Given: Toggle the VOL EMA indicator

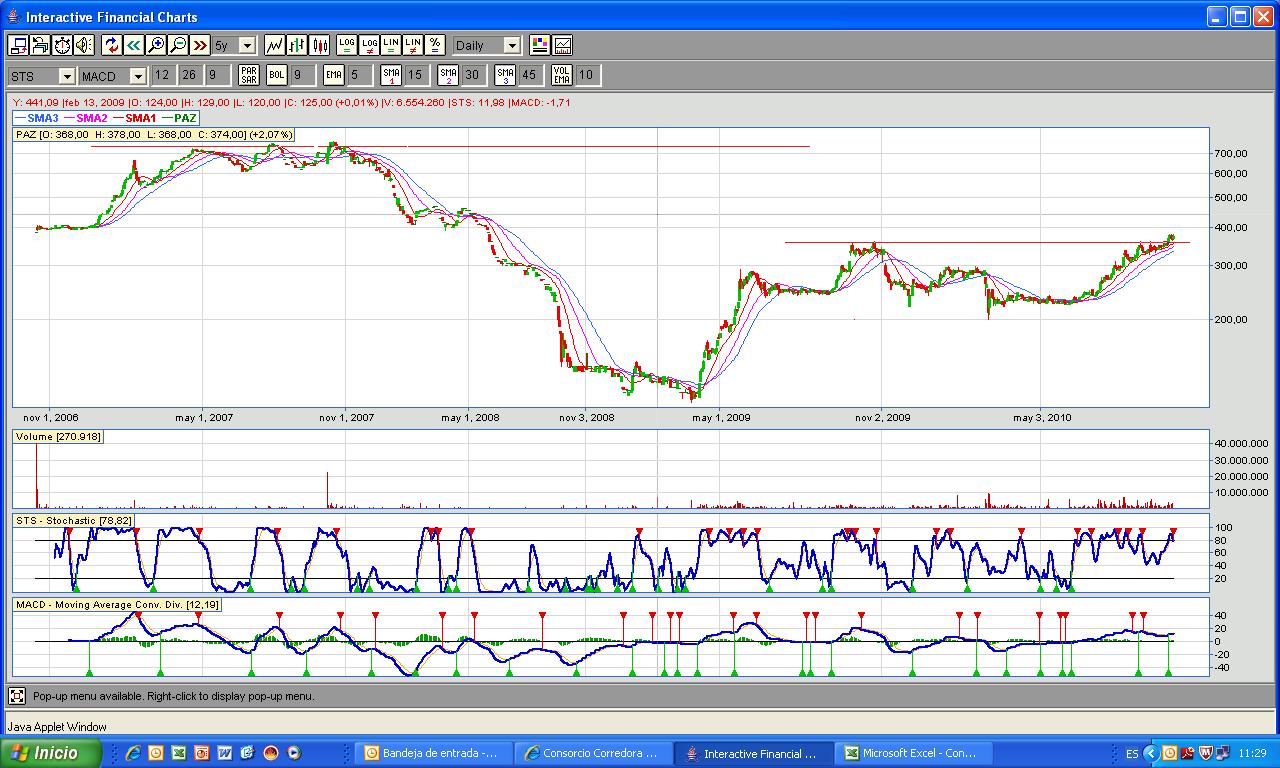Looking at the screenshot, I should [562, 75].
